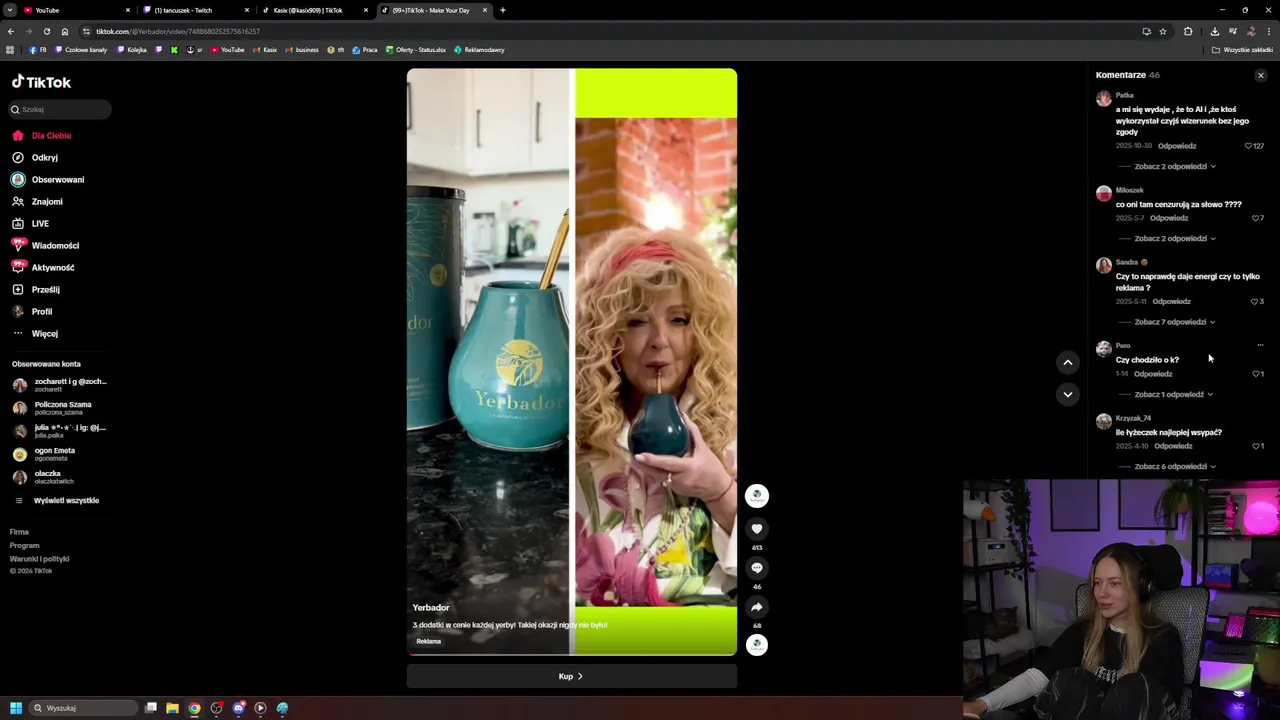Like Miłoszek's comment heart
The height and width of the screenshot is (720, 1280).
1256,218
